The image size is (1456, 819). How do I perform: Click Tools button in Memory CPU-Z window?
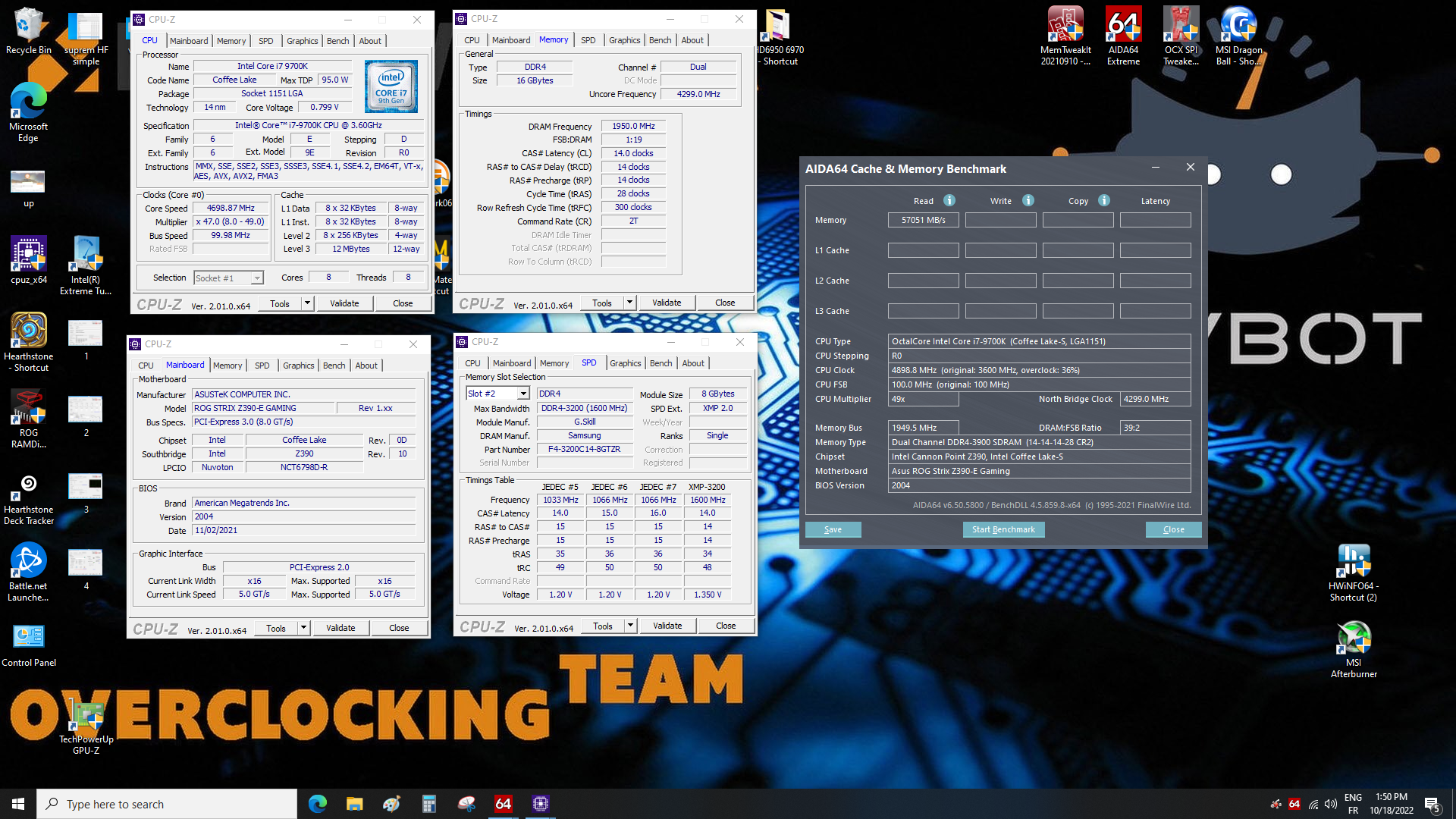[602, 303]
